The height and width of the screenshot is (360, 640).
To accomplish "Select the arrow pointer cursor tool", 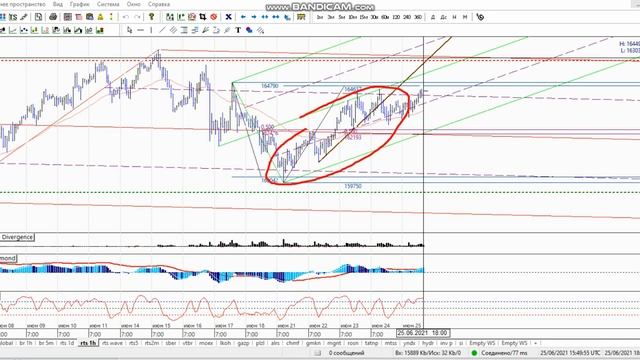I will (x=129, y=30).
